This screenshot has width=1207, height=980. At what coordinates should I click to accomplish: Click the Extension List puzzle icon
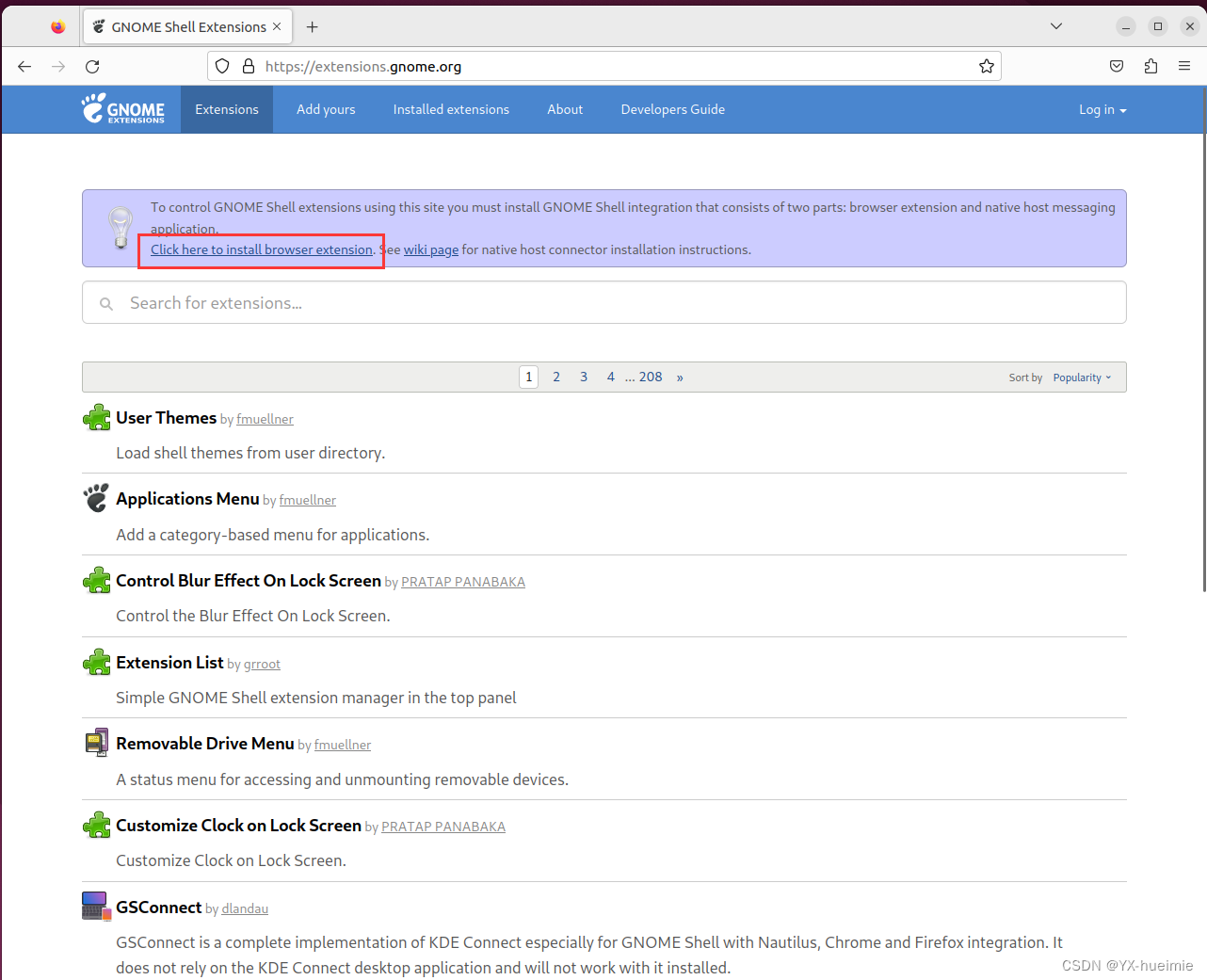click(97, 662)
